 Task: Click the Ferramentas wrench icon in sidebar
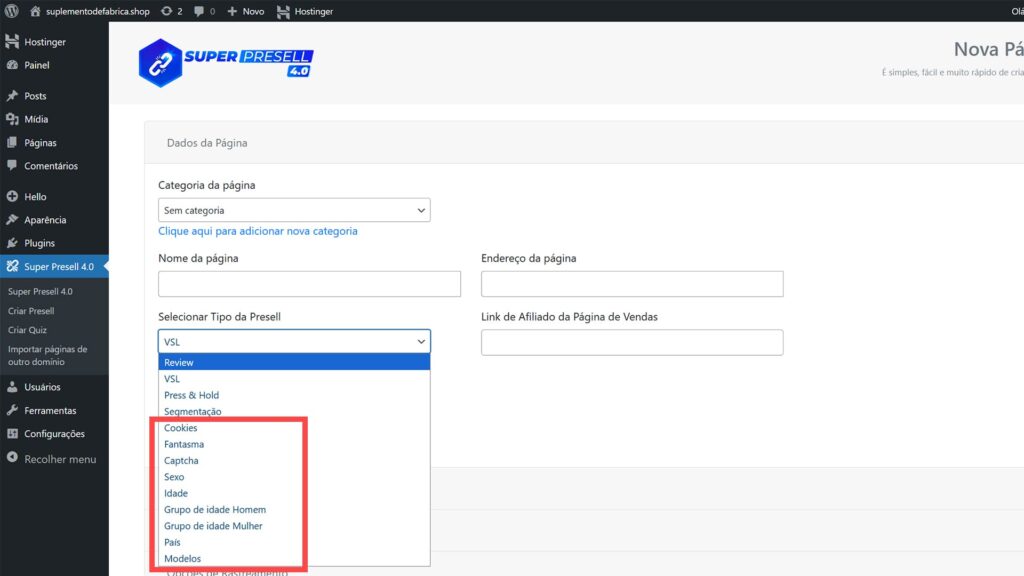pyautogui.click(x=12, y=410)
